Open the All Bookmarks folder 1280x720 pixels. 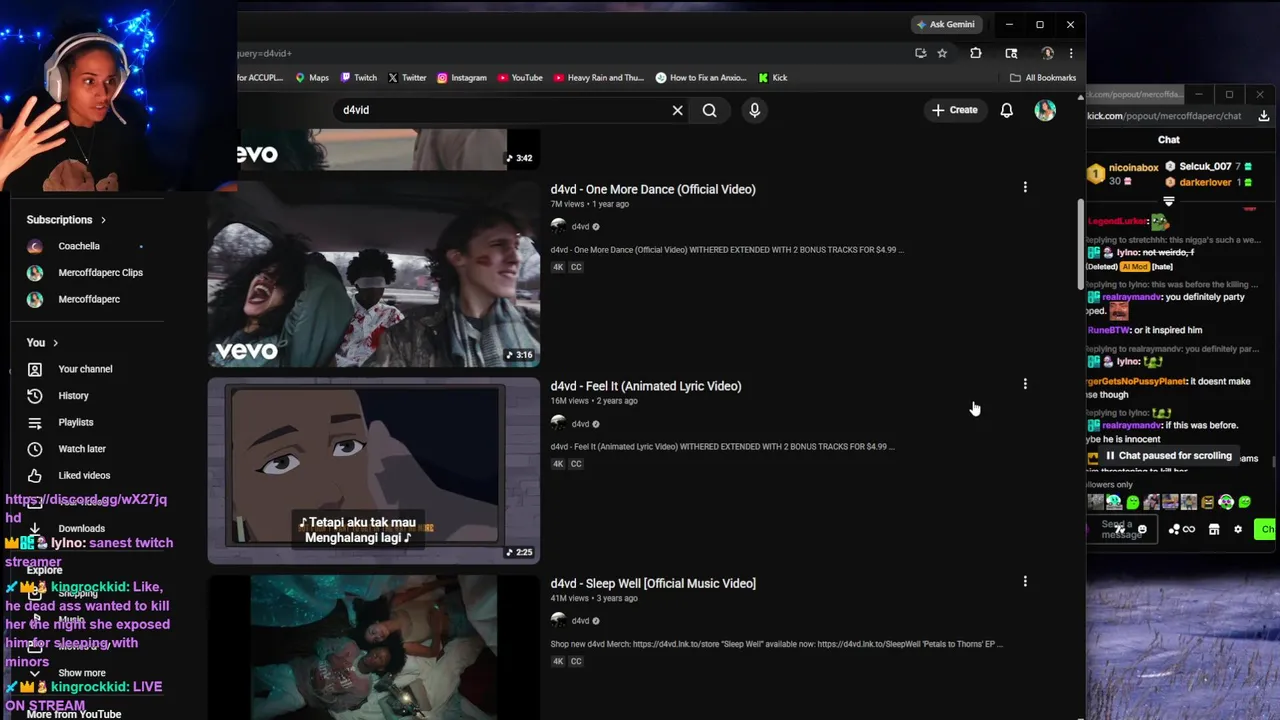[x=1043, y=78]
